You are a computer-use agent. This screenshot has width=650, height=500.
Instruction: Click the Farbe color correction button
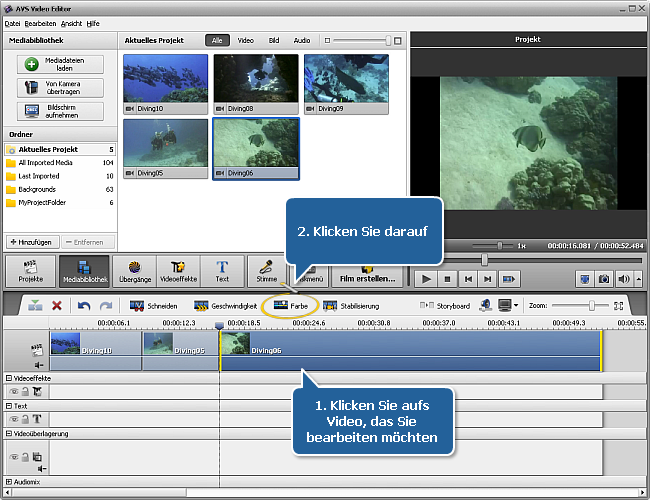pos(295,305)
